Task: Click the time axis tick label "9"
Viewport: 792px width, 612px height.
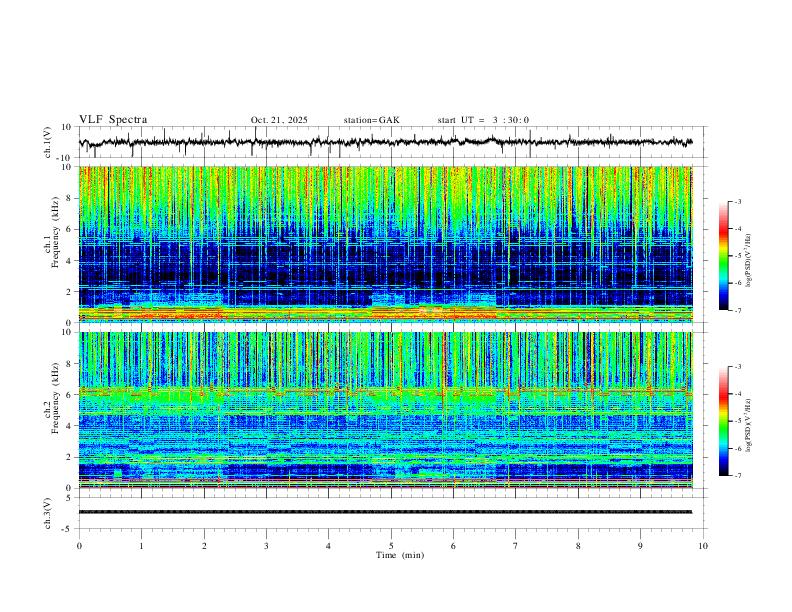Action: click(x=640, y=546)
